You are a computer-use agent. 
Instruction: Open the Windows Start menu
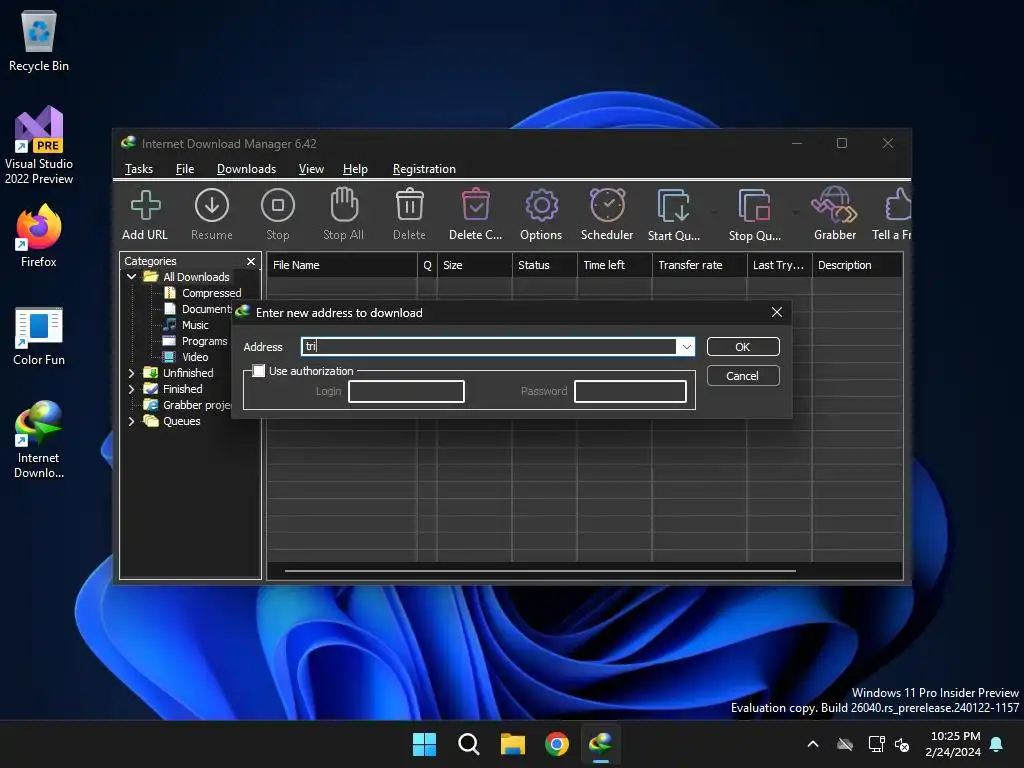(424, 744)
